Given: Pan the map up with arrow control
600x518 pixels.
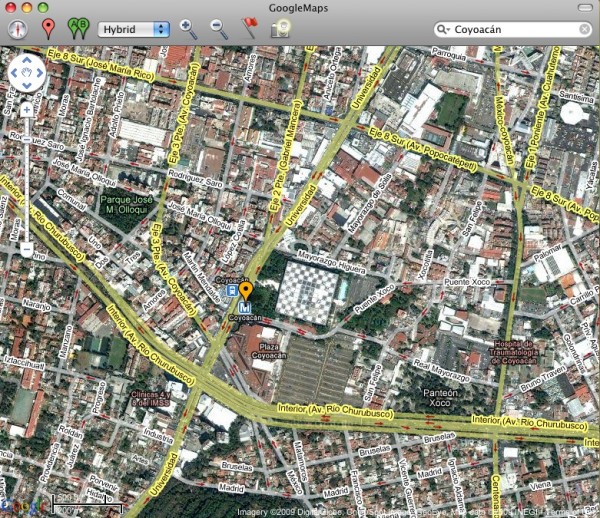Looking at the screenshot, I should coord(27,60).
